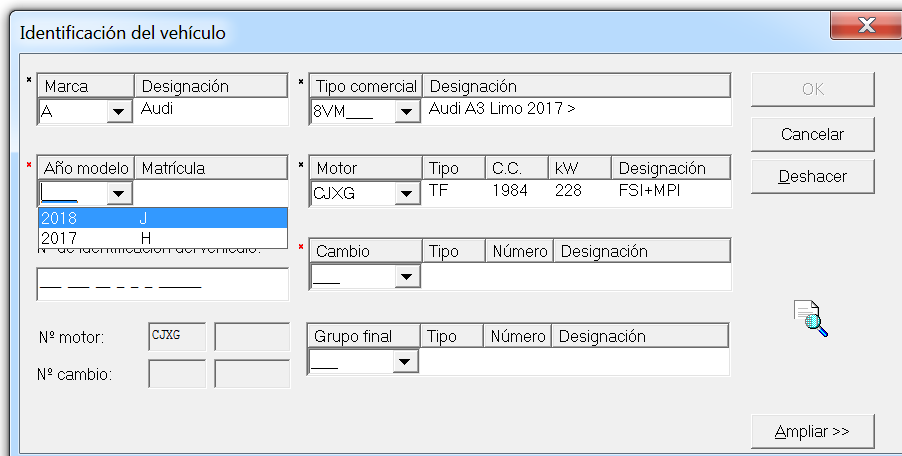The height and width of the screenshot is (456, 902).
Task: Open the Tipo comercial dropdown arrow
Action: tap(407, 111)
